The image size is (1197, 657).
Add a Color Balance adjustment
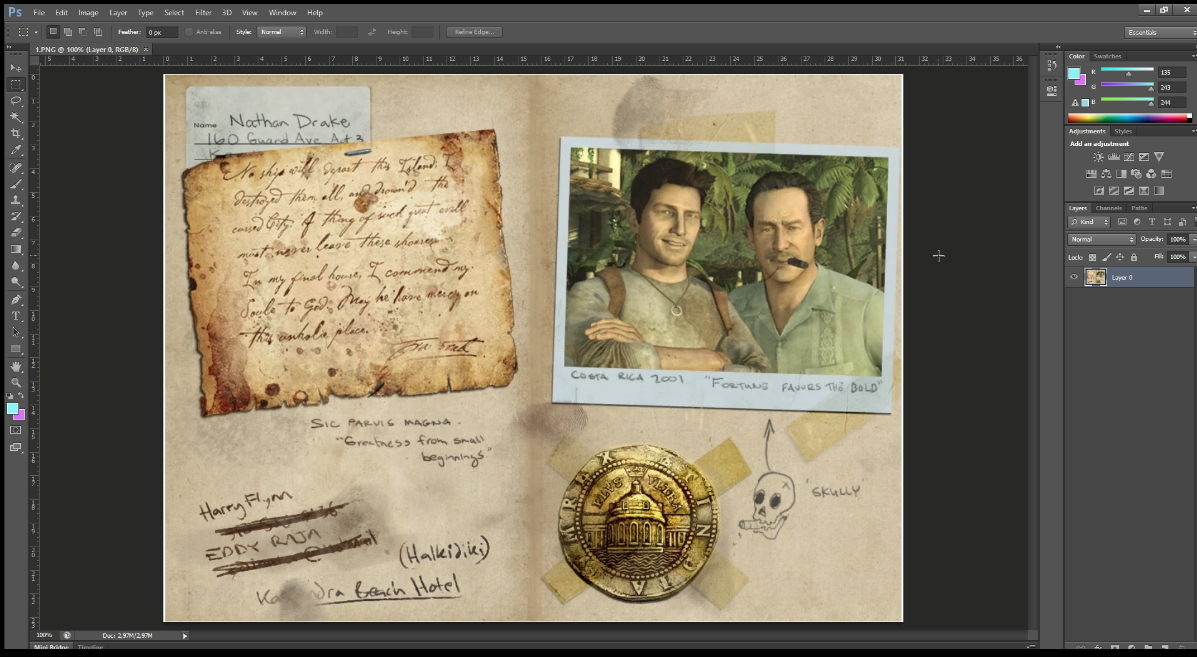coord(1105,174)
